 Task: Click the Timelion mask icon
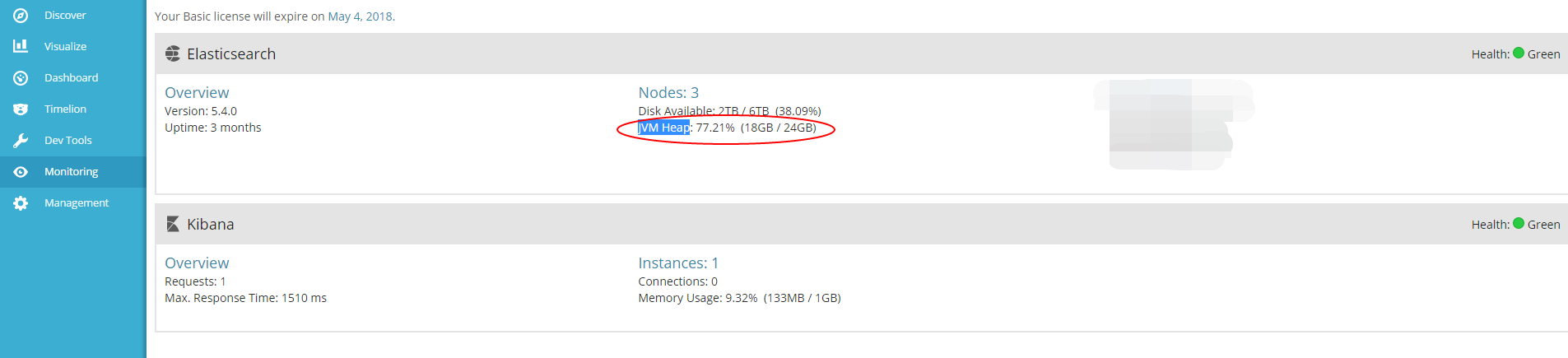point(21,109)
